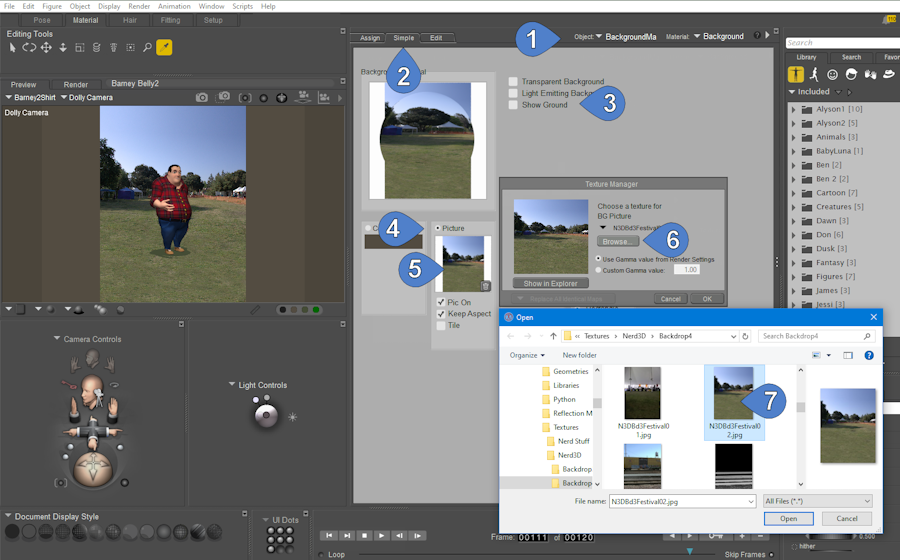This screenshot has height=560, width=900.
Task: Open the Dolly Camera dropdown
Action: pos(87,97)
